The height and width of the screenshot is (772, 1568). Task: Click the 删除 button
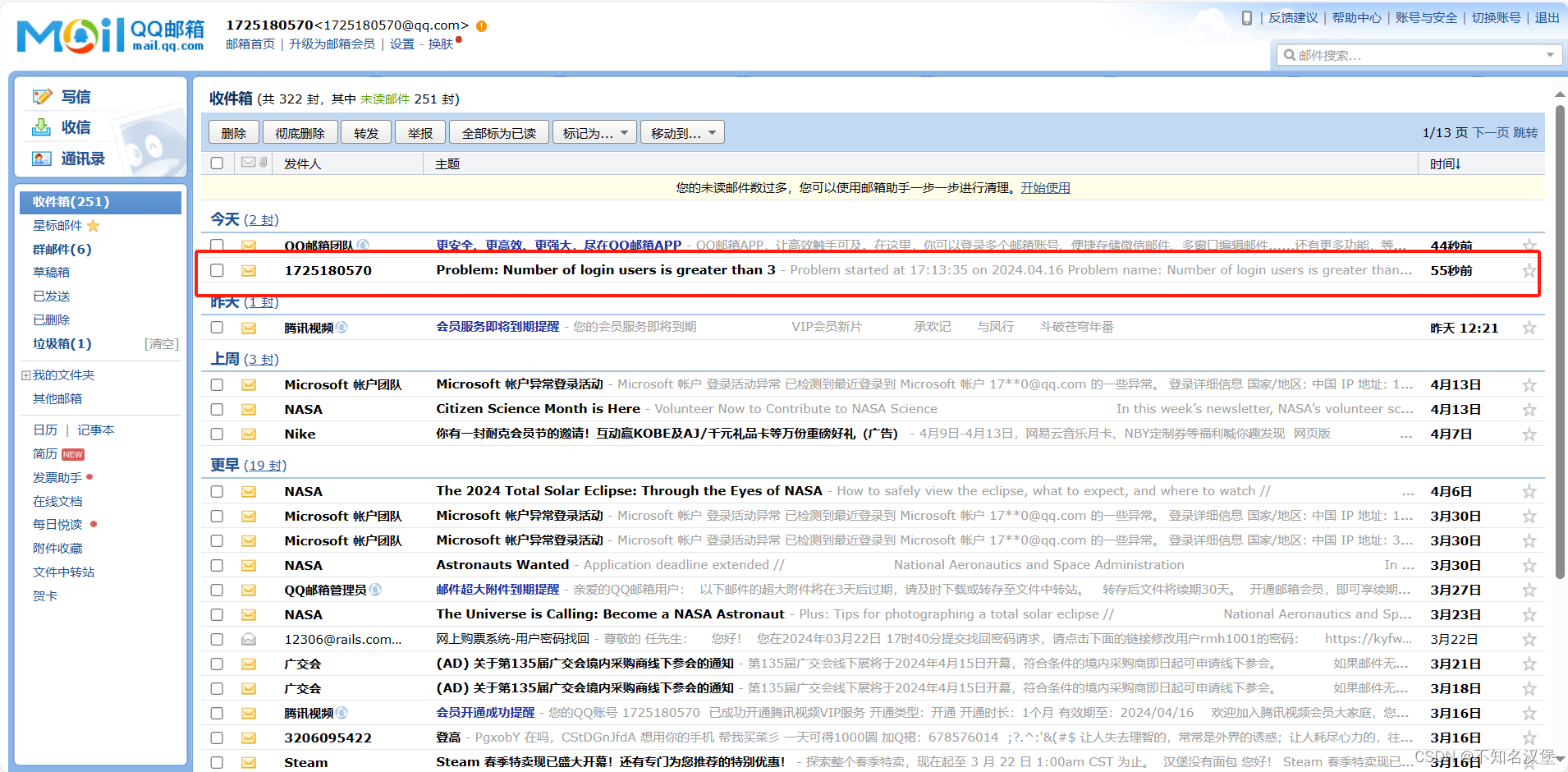pos(234,133)
